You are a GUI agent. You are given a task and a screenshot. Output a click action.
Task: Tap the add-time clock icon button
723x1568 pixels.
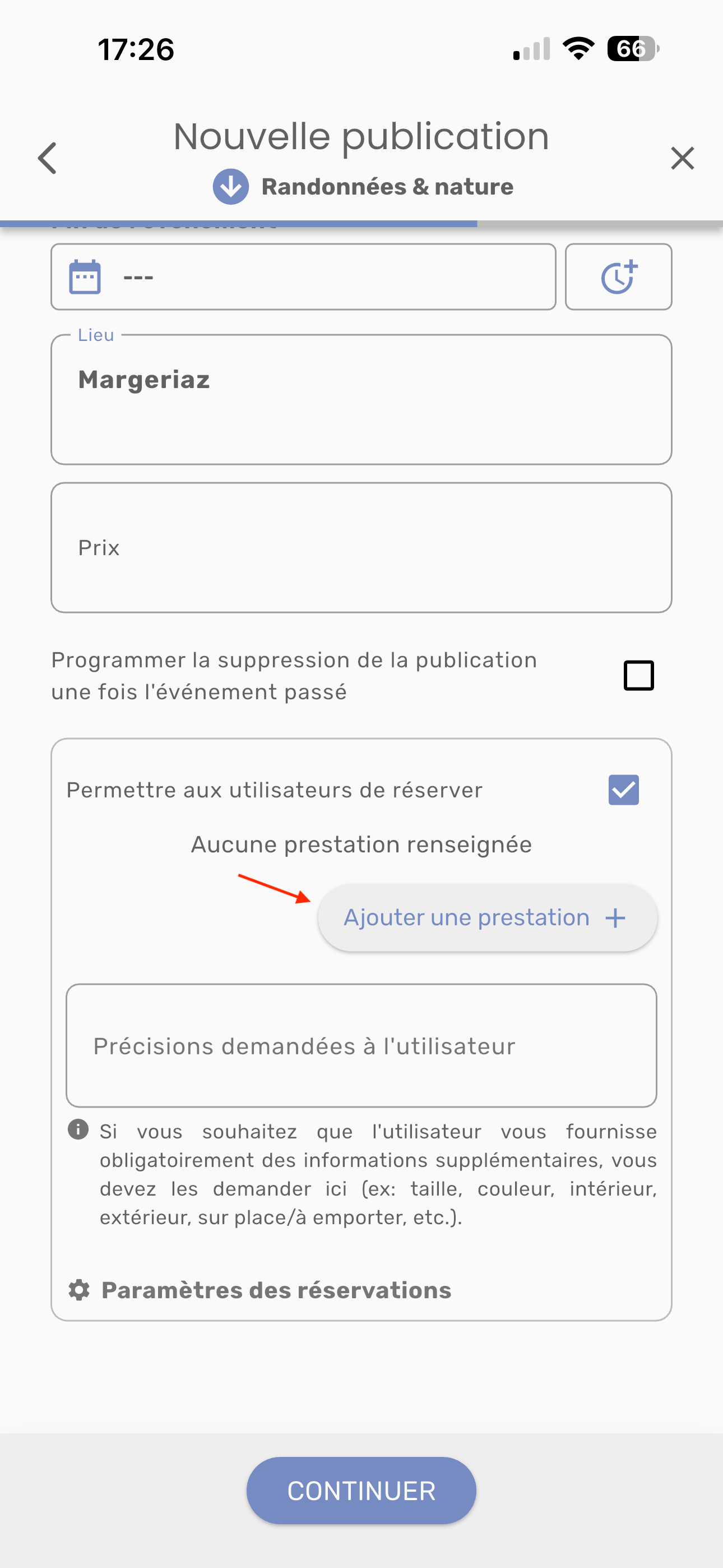click(x=618, y=277)
